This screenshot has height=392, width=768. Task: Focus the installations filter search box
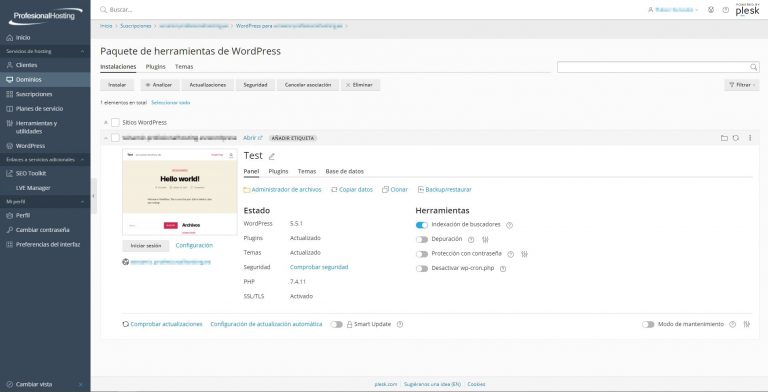[658, 67]
